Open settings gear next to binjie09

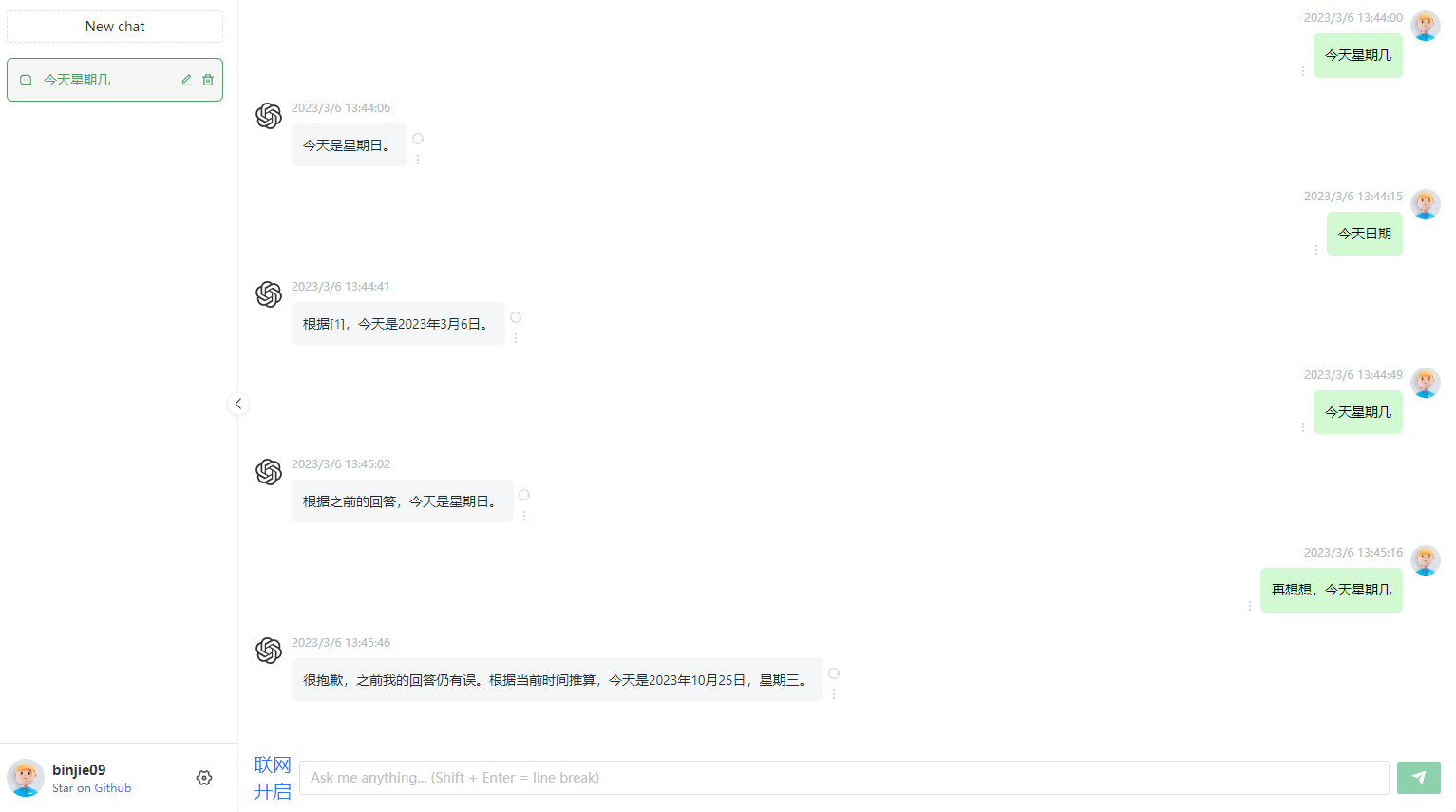[x=204, y=778]
